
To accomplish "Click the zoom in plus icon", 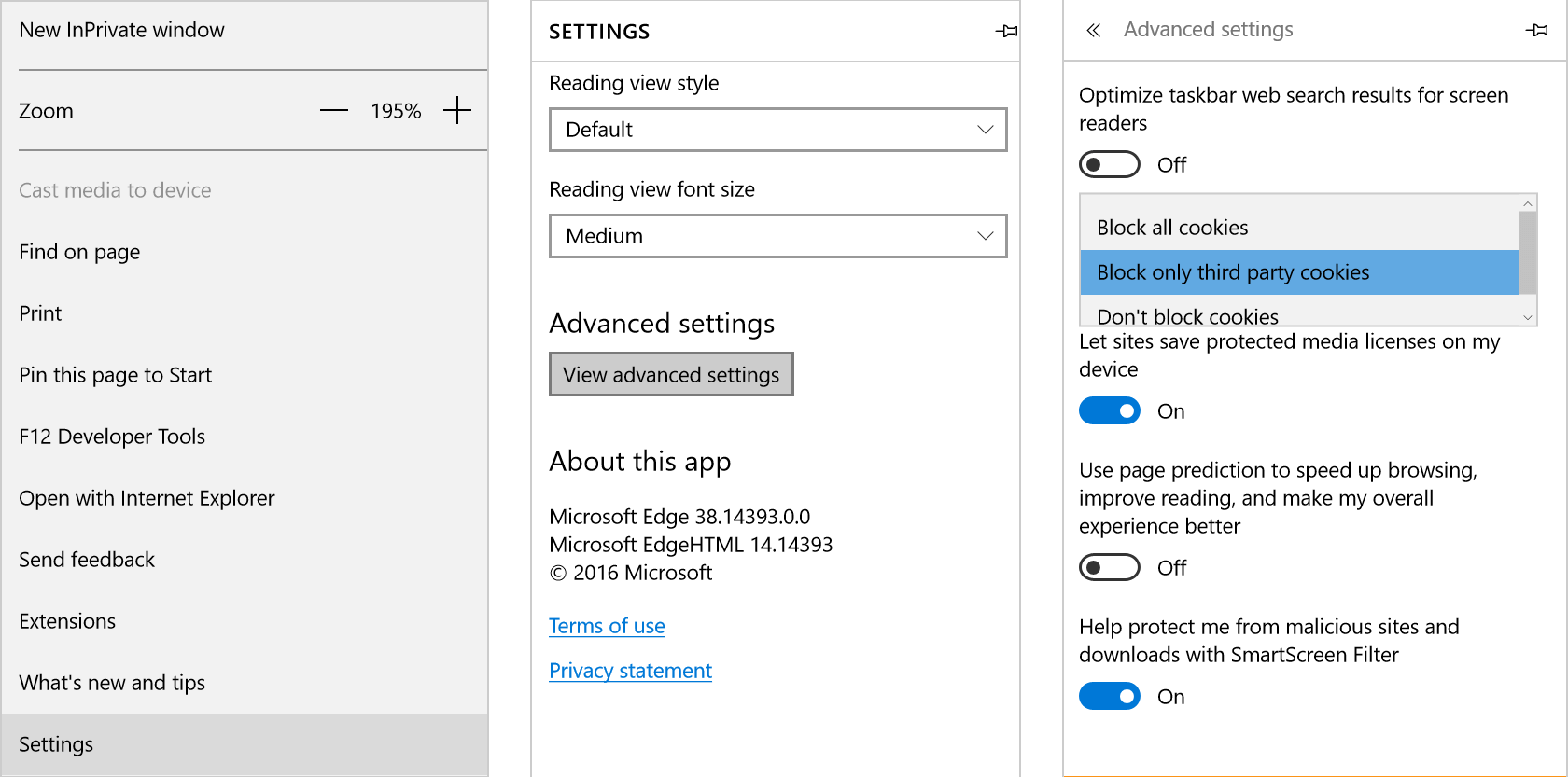I will (x=457, y=111).
